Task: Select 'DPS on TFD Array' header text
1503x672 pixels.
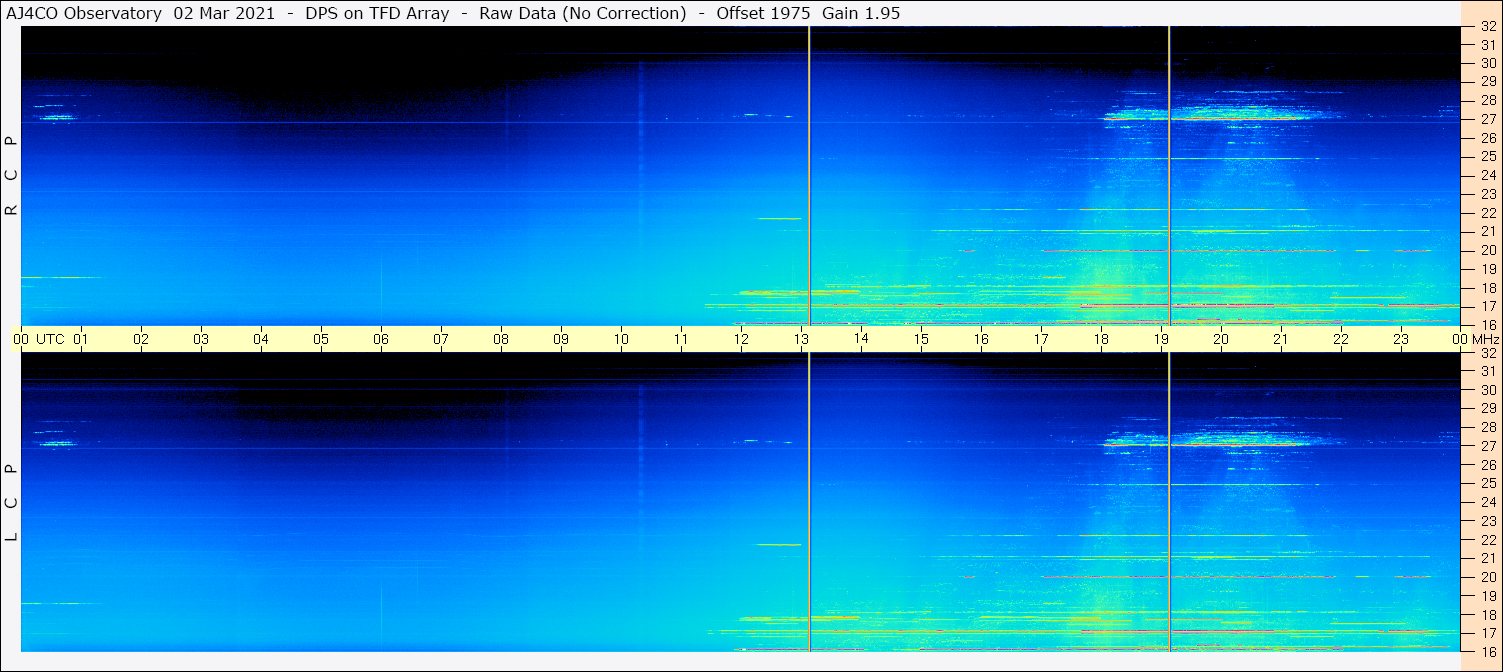Action: (379, 14)
